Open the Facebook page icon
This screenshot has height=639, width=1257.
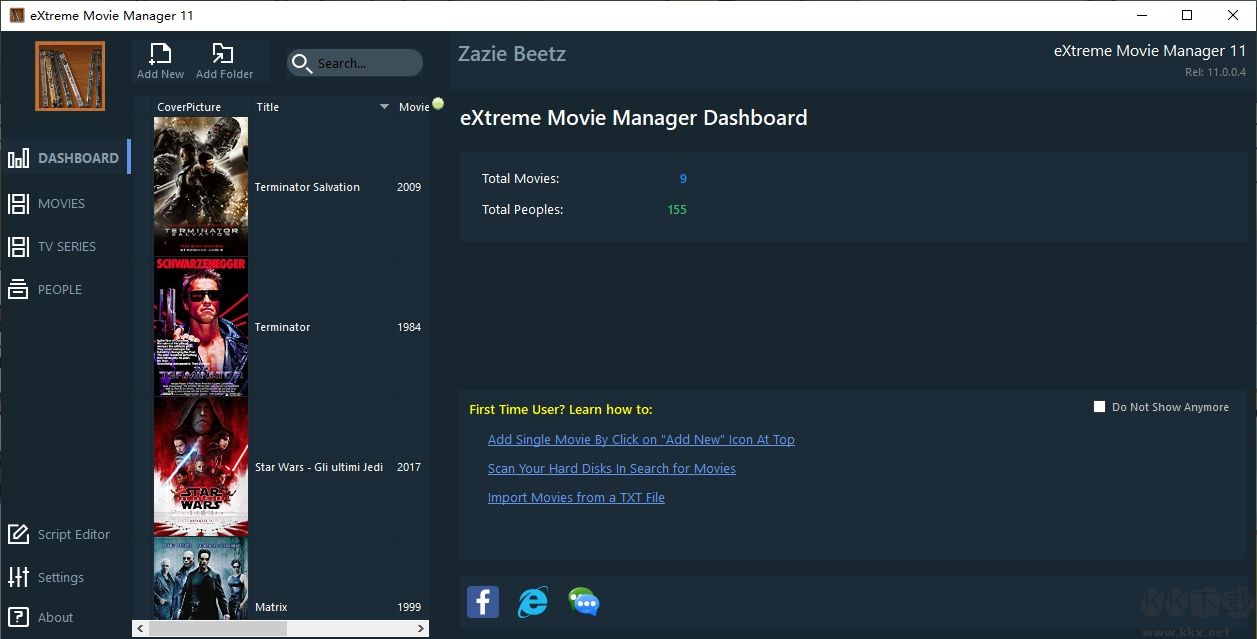pyautogui.click(x=483, y=601)
